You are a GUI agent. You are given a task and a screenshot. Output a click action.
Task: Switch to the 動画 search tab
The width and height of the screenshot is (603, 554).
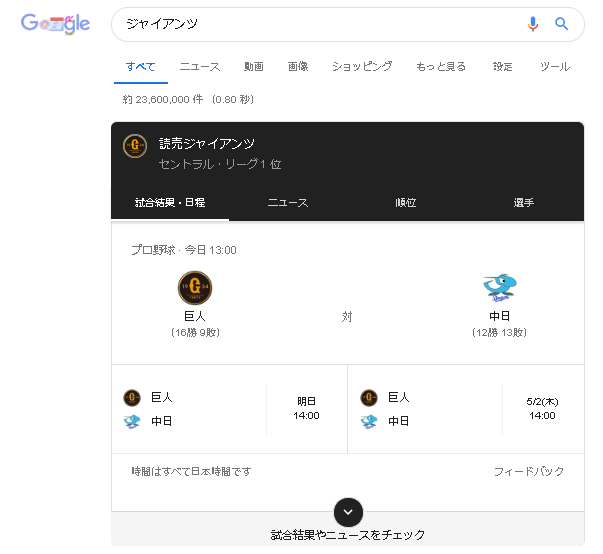[x=254, y=67]
